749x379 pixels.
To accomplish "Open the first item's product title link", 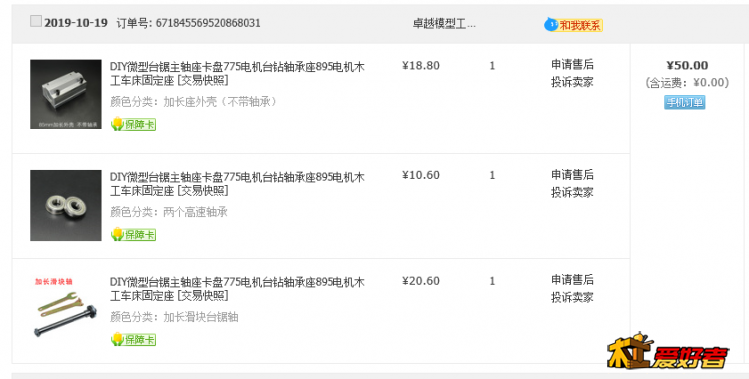I will click(x=237, y=74).
